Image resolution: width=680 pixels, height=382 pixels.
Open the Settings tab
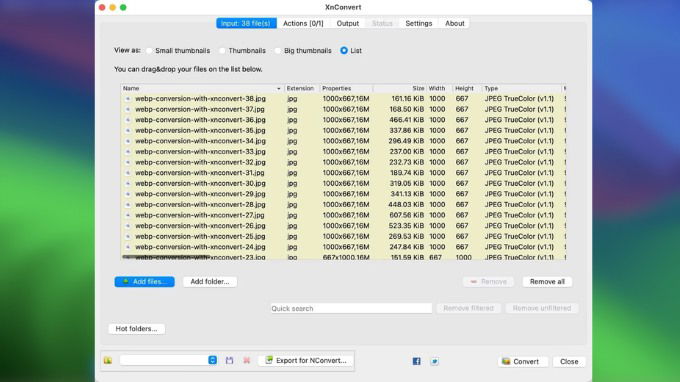click(x=418, y=23)
